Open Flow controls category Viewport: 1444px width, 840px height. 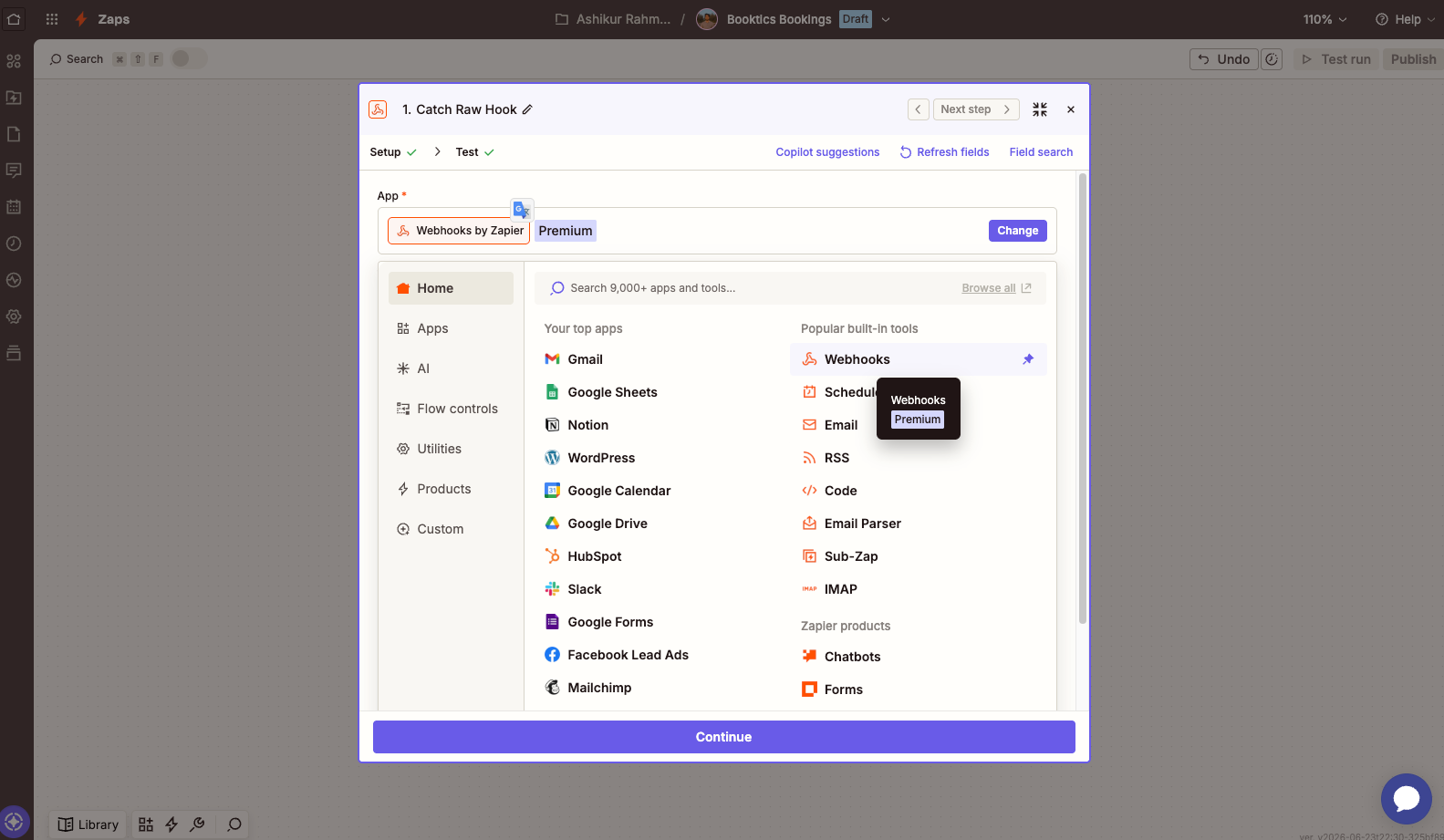[451, 409]
